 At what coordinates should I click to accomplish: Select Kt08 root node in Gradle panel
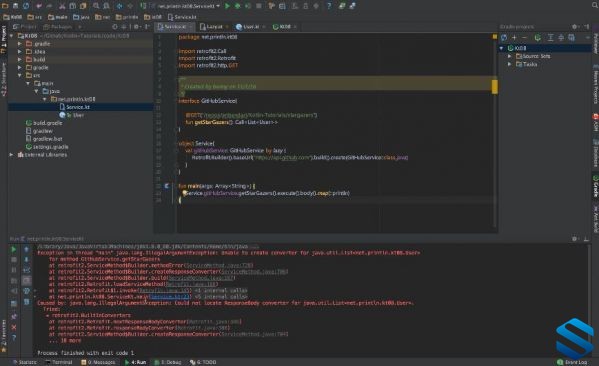(517, 48)
